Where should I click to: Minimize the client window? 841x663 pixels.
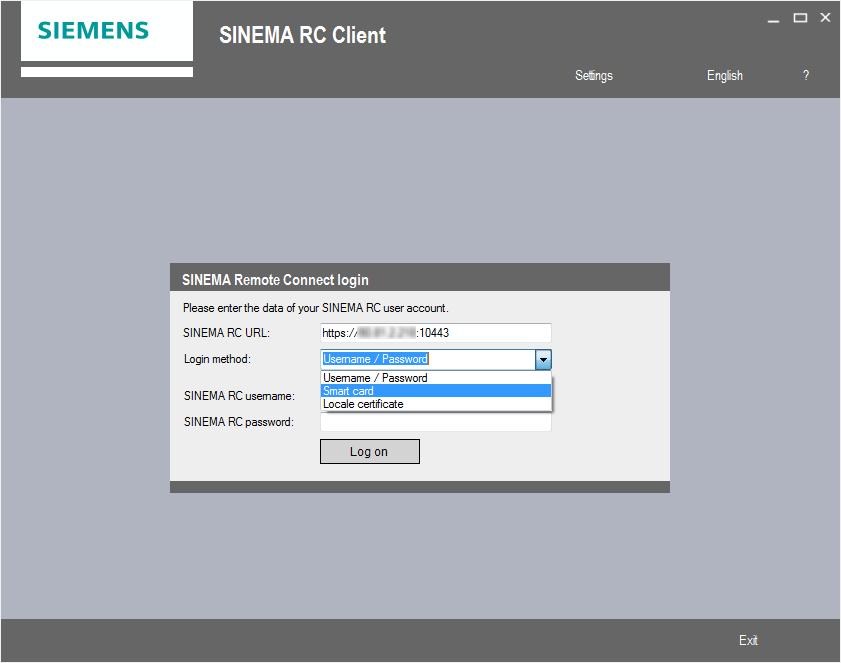(x=773, y=19)
